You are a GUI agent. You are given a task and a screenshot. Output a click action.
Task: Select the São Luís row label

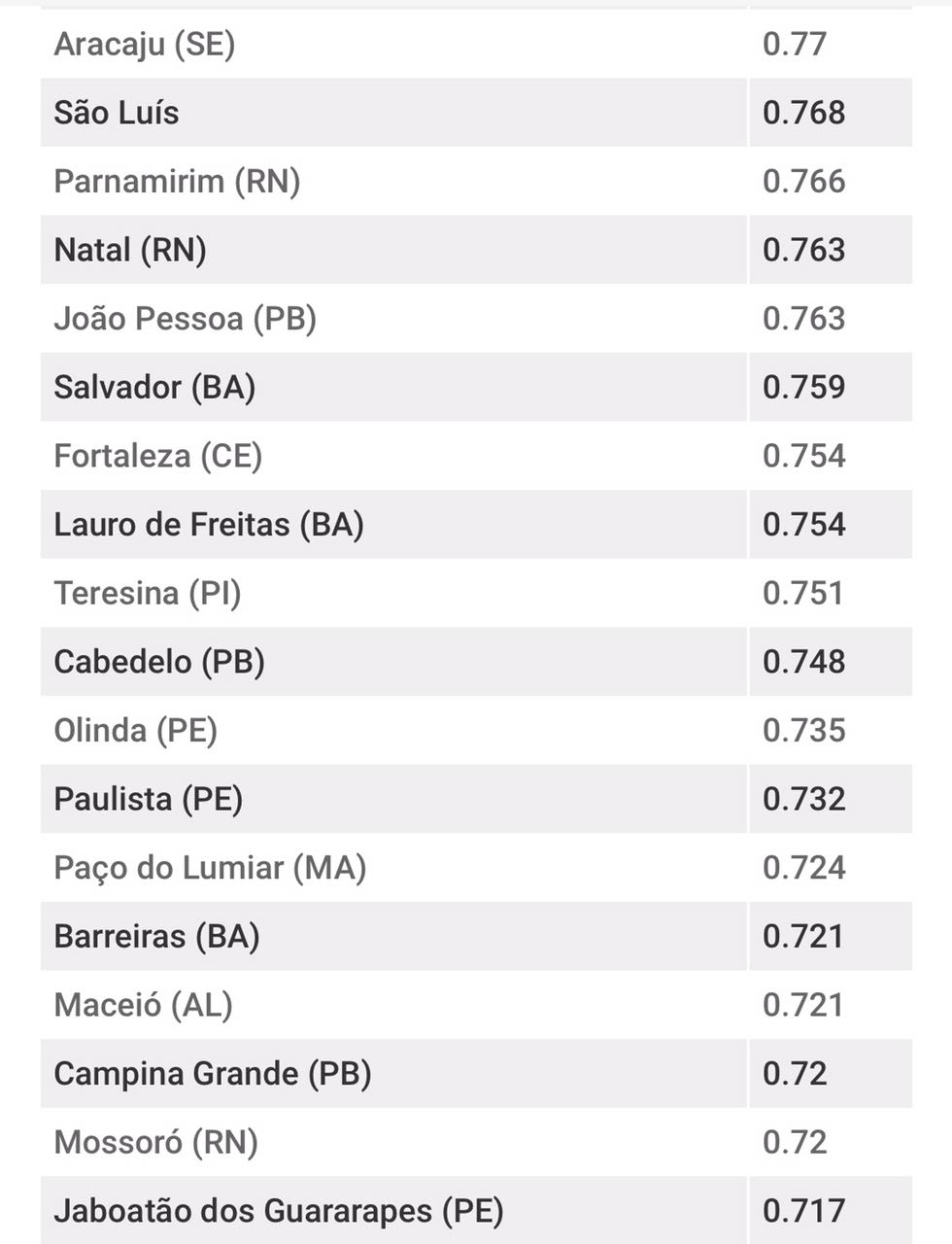[117, 113]
